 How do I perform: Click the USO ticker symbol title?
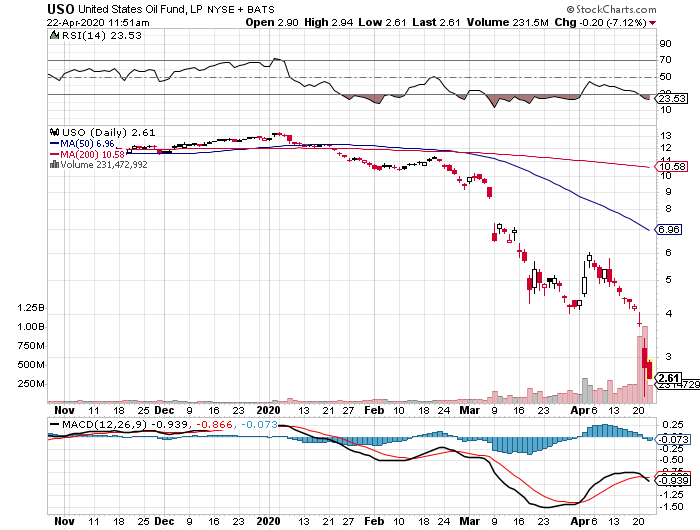point(61,9)
